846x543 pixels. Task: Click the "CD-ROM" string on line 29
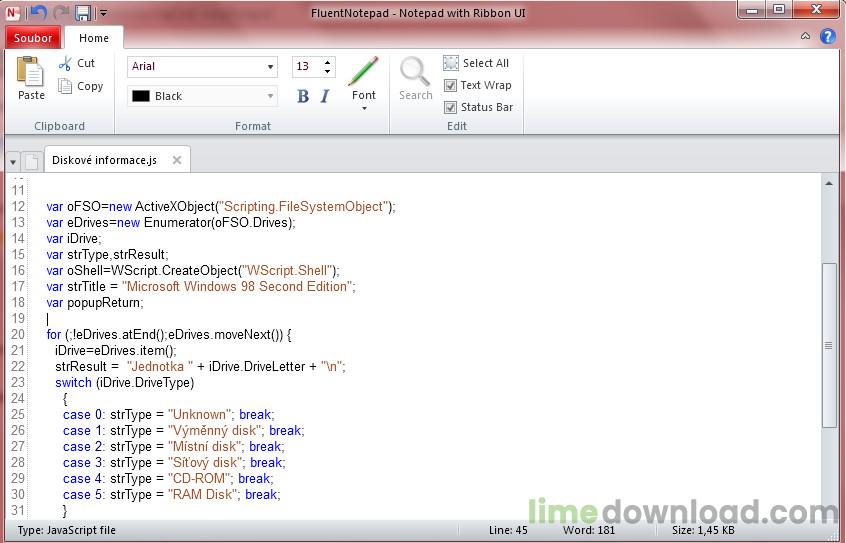coord(199,479)
